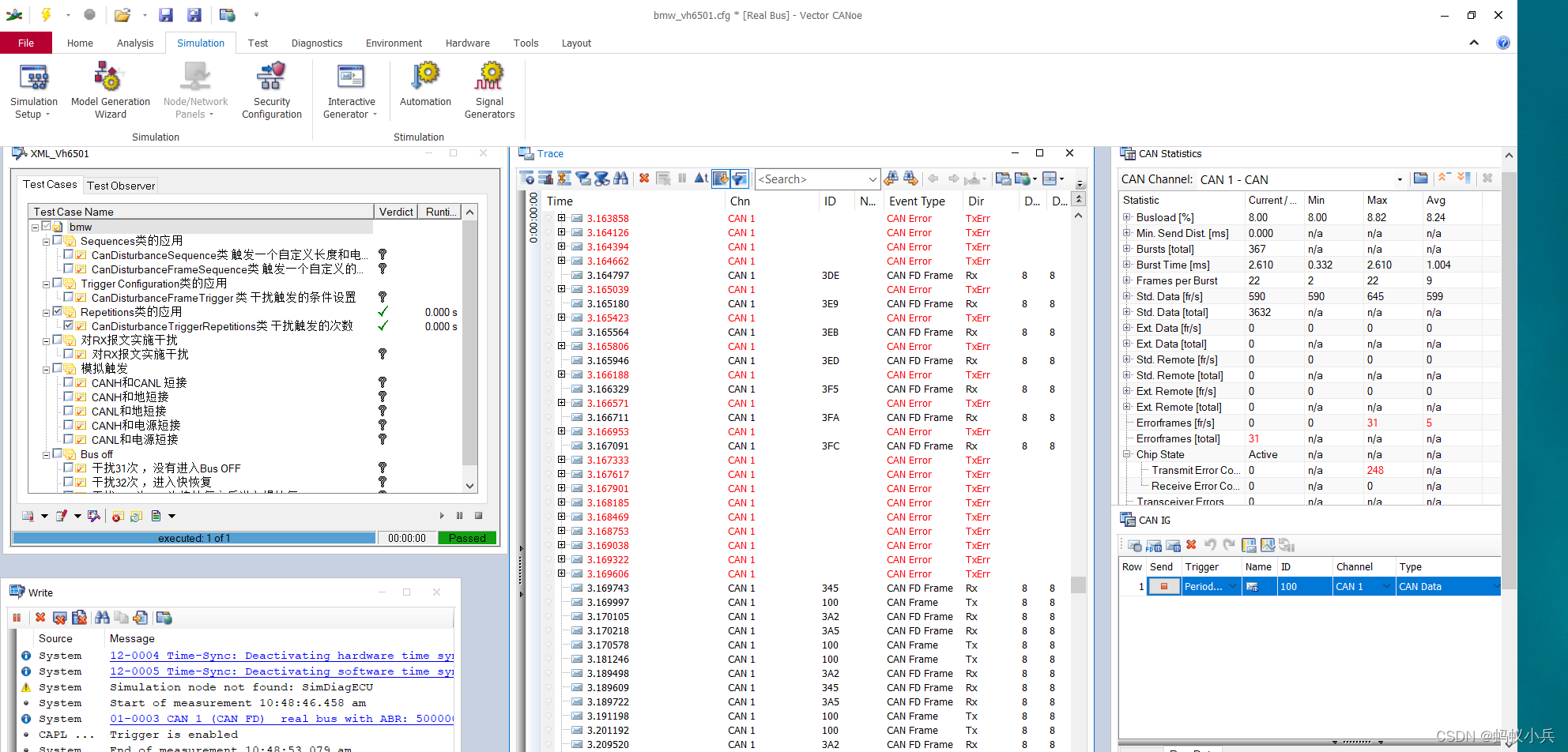This screenshot has height=752, width=1568.
Task: Click the Help question mark icon
Action: point(1503,43)
